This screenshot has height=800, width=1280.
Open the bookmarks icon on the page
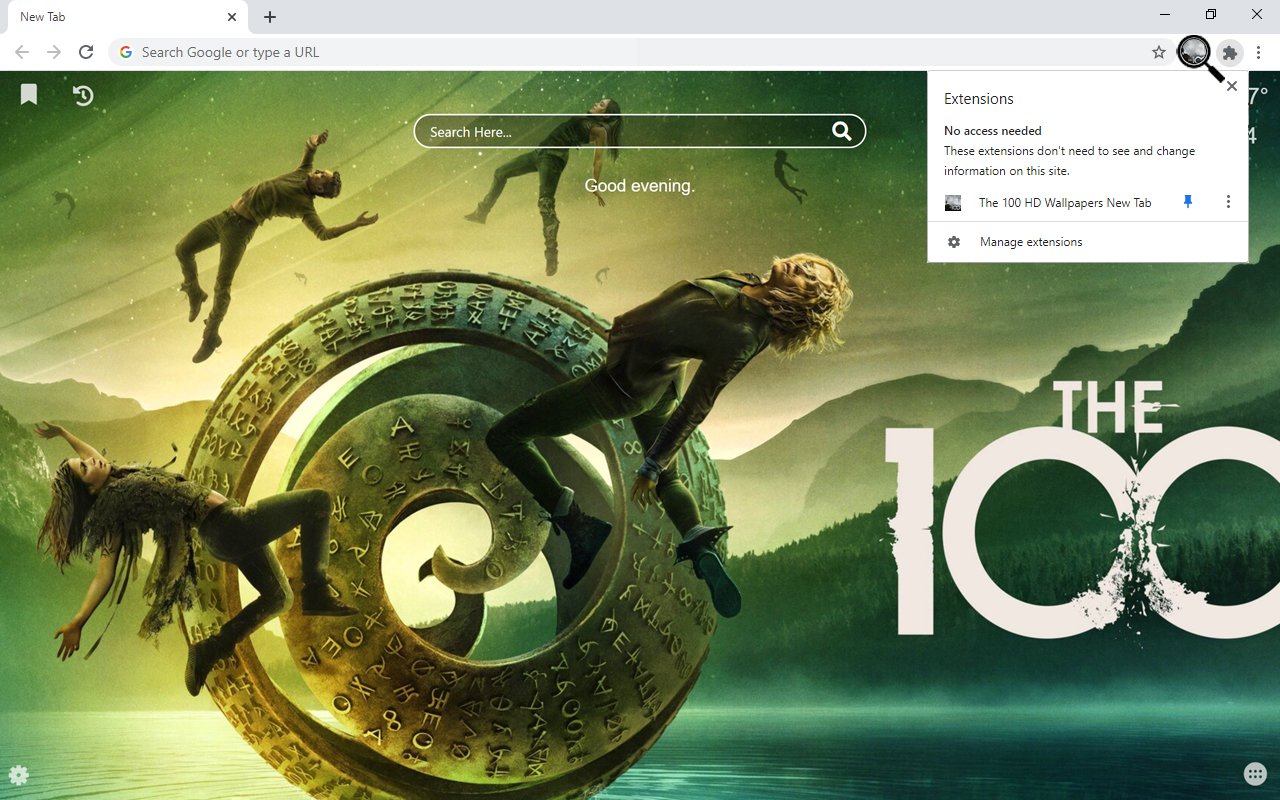coord(29,94)
